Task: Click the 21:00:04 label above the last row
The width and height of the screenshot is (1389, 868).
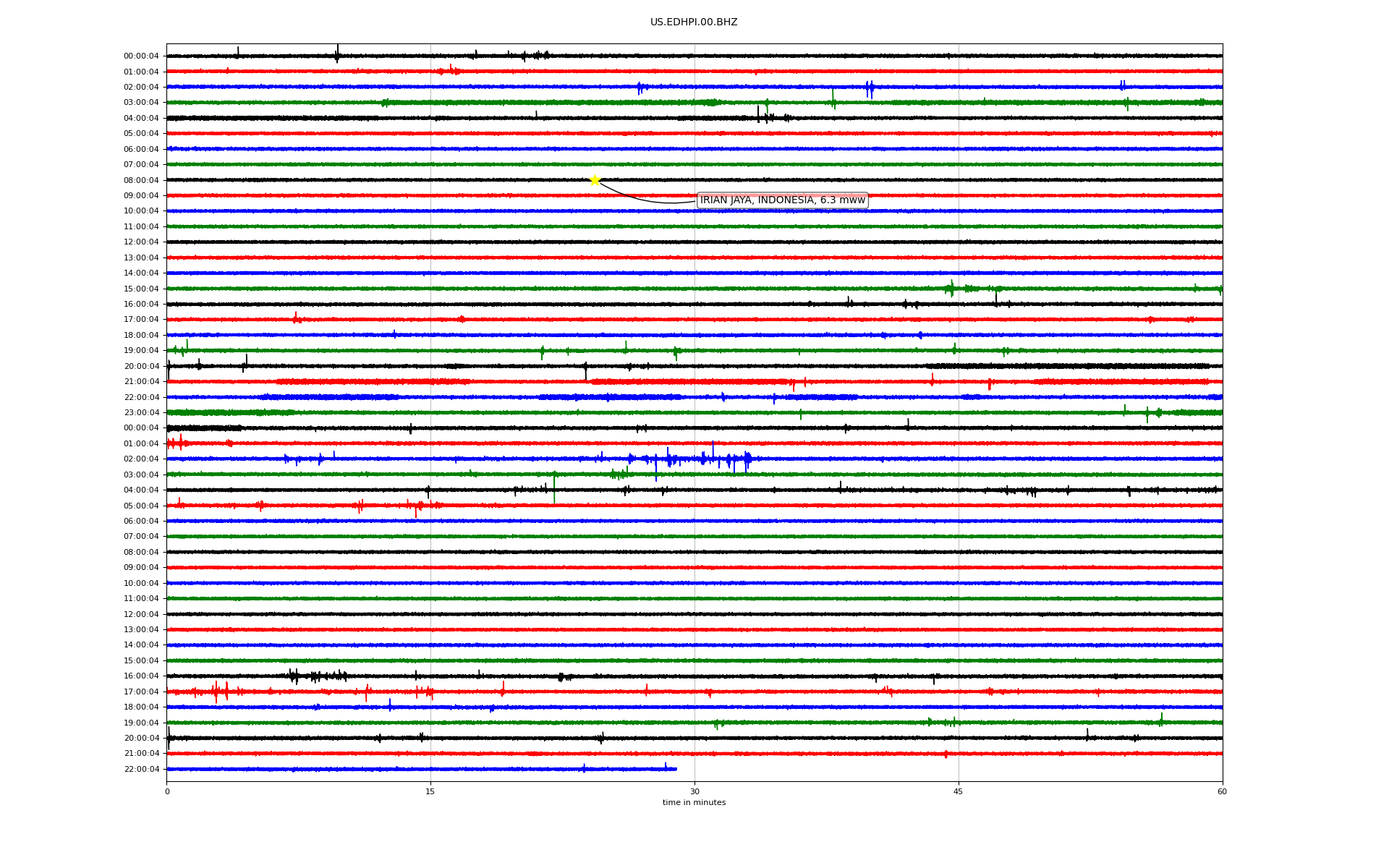Action: [141, 754]
